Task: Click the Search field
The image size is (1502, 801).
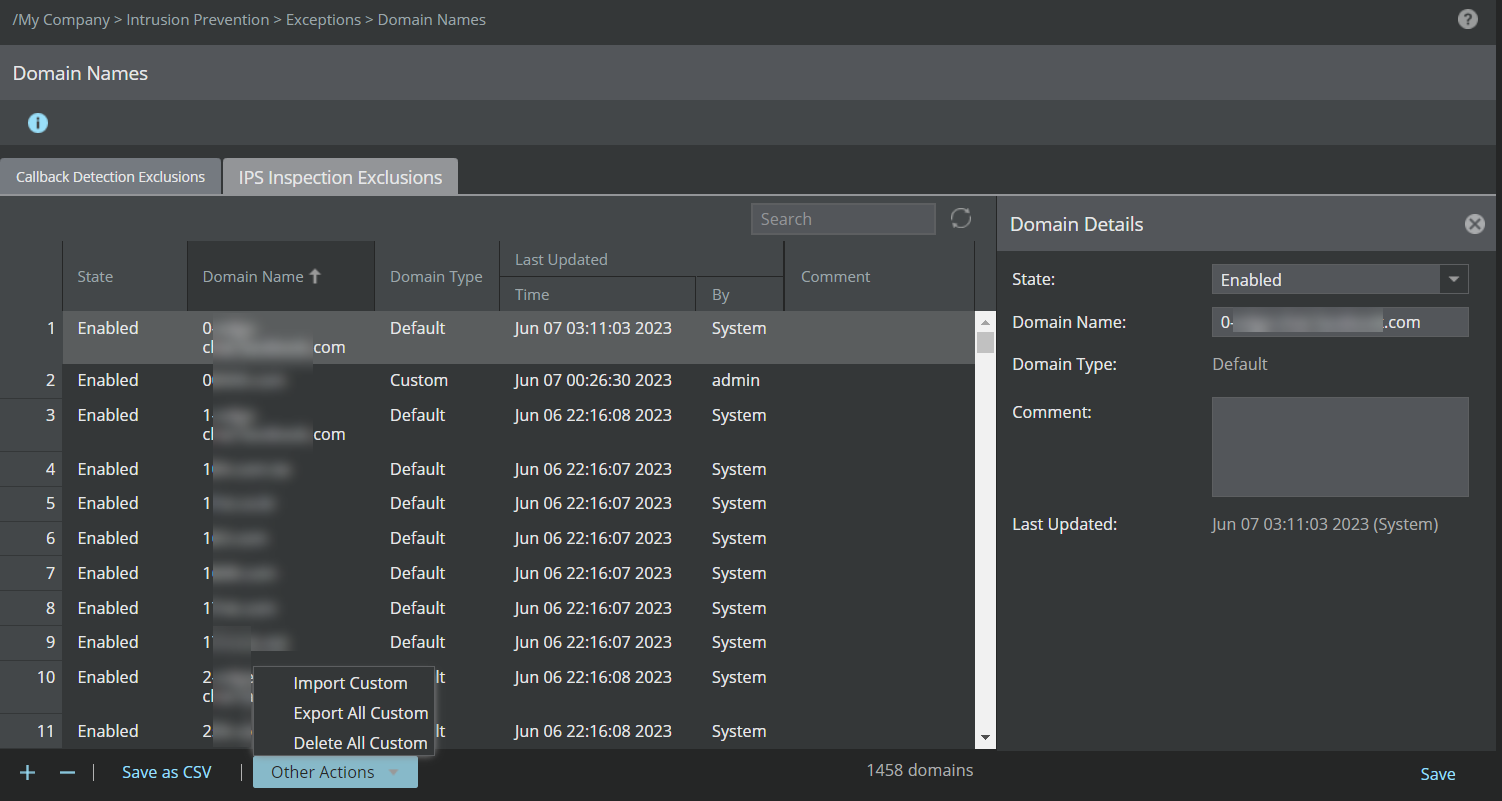Action: coord(843,219)
